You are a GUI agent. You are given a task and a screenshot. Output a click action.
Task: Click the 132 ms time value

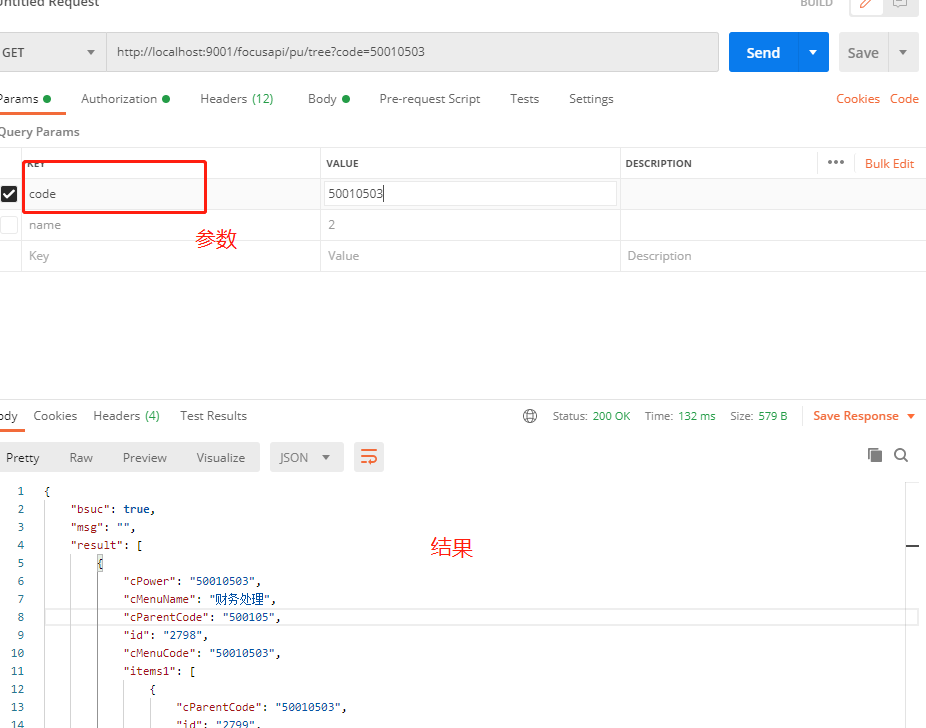pyautogui.click(x=696, y=416)
